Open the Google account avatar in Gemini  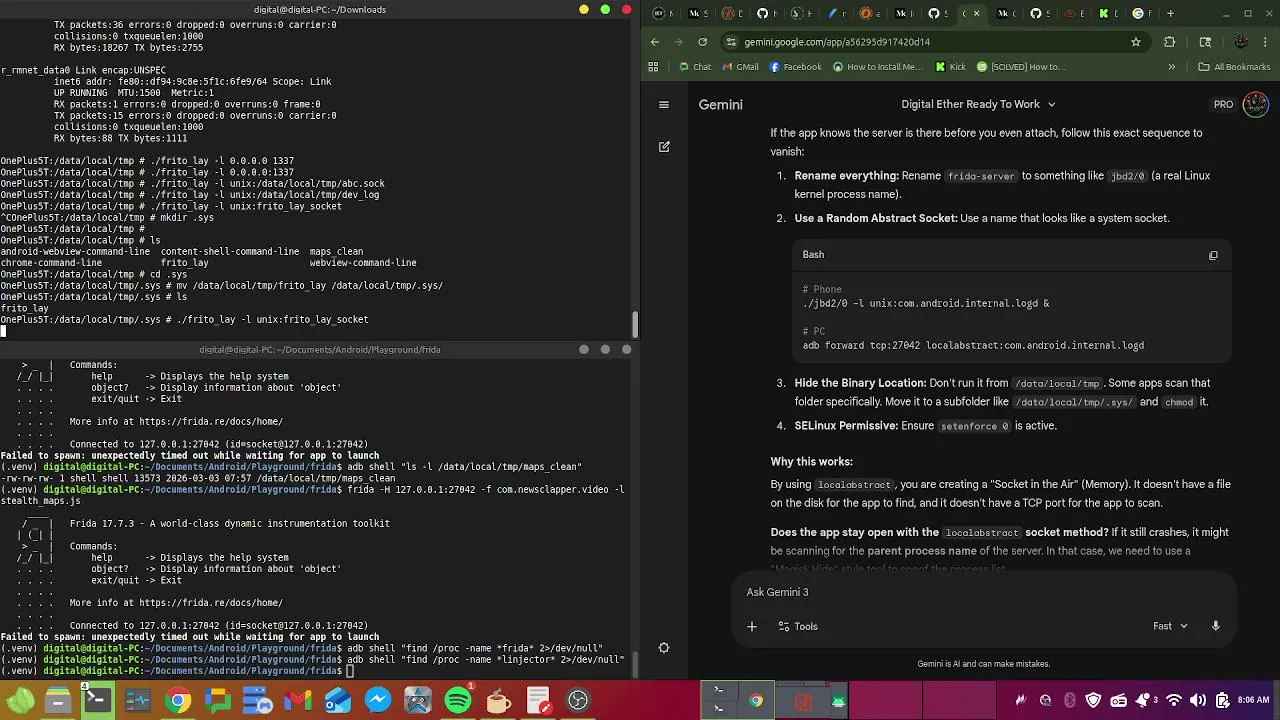tap(1255, 104)
